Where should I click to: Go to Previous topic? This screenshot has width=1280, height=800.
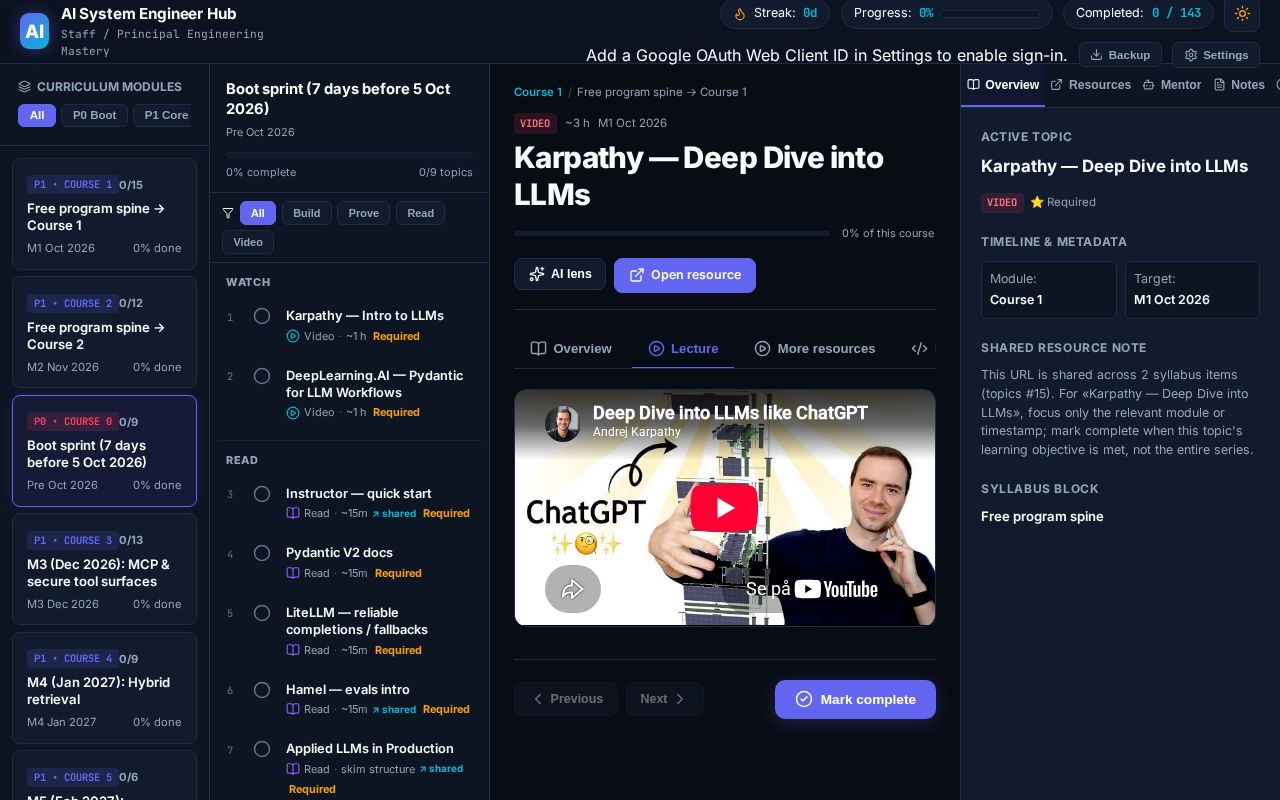(x=566, y=699)
